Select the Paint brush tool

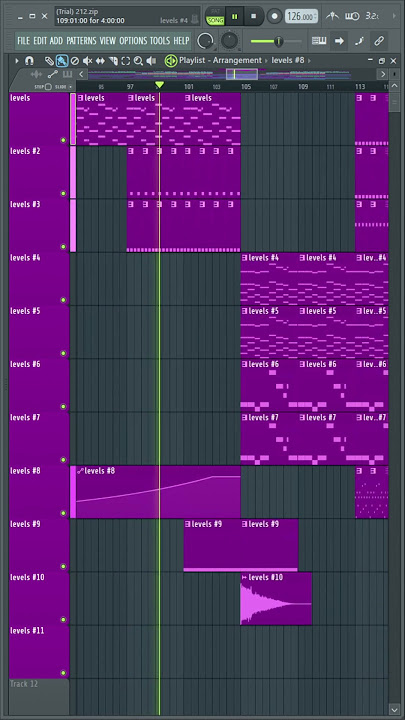point(62,61)
